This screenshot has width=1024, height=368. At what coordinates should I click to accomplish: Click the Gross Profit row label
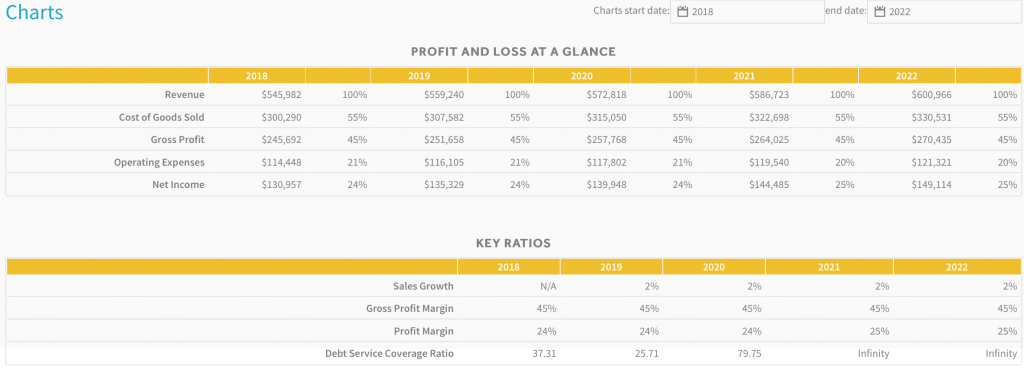click(178, 140)
